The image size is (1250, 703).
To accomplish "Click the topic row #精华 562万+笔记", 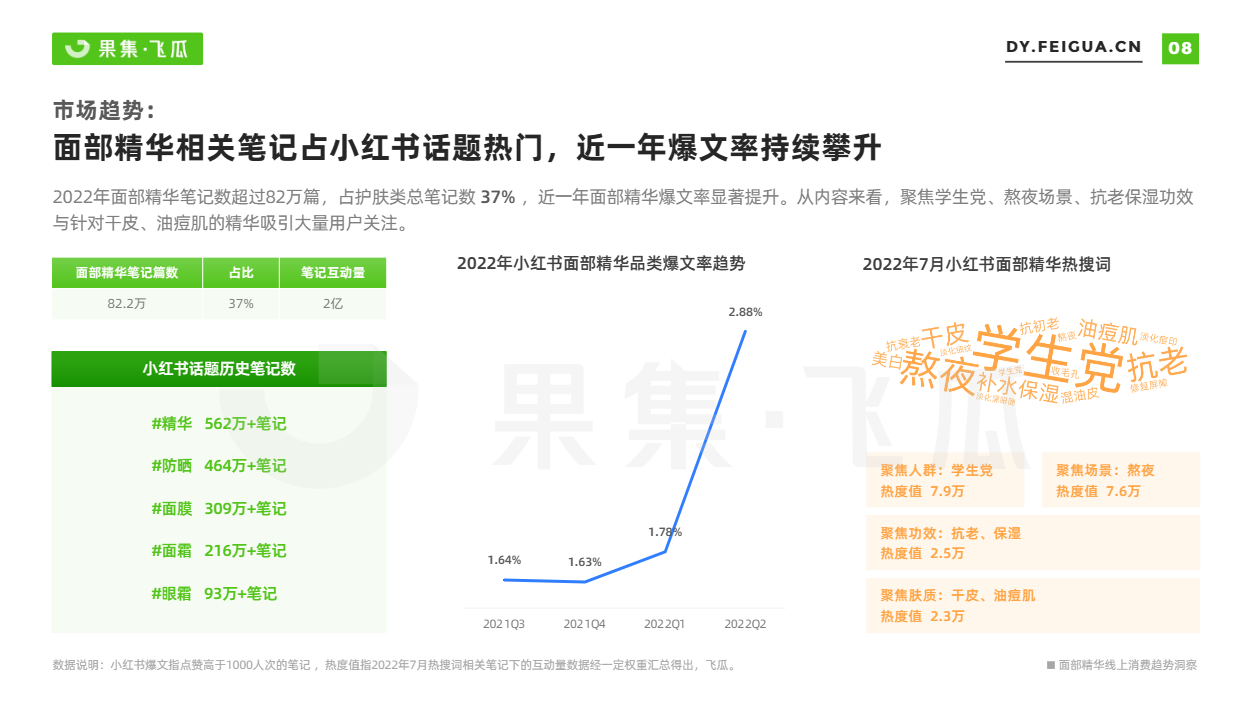I will [x=219, y=424].
